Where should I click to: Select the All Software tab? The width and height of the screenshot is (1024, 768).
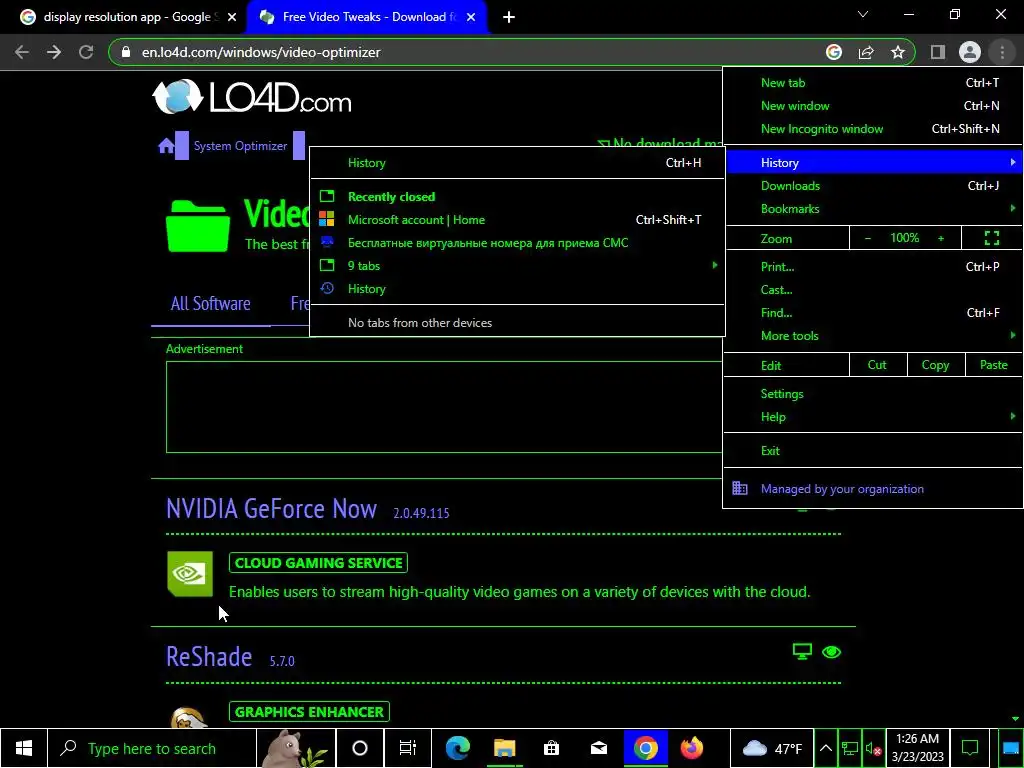(210, 304)
